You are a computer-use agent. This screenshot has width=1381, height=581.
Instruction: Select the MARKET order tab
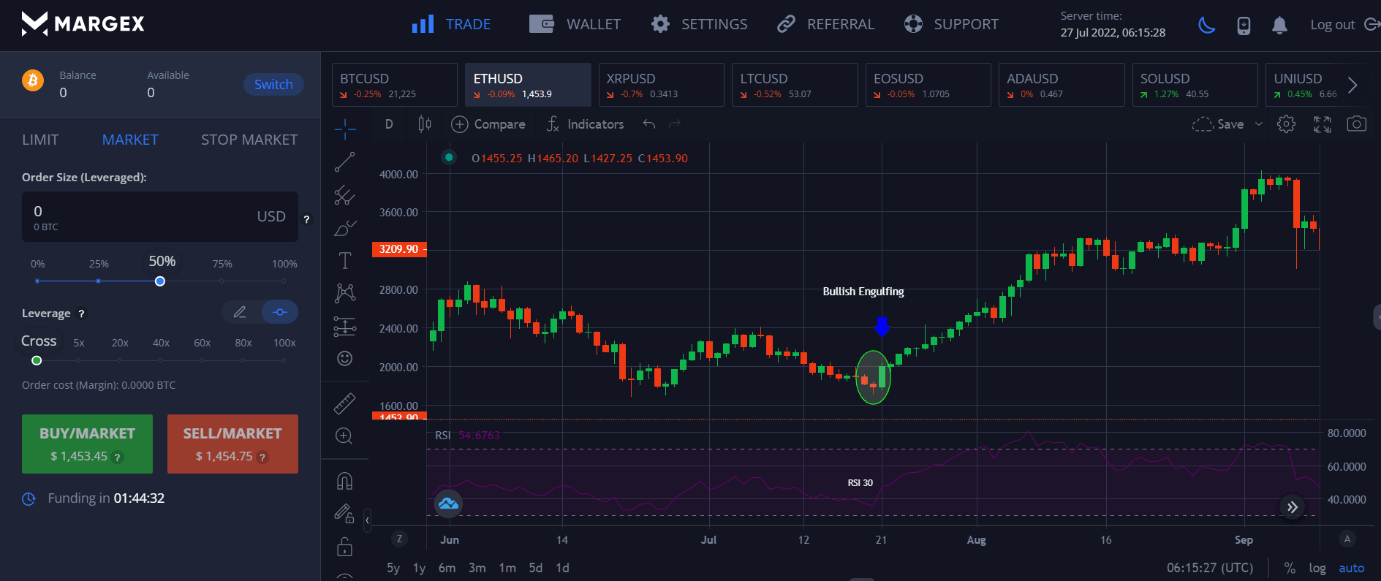[130, 140]
